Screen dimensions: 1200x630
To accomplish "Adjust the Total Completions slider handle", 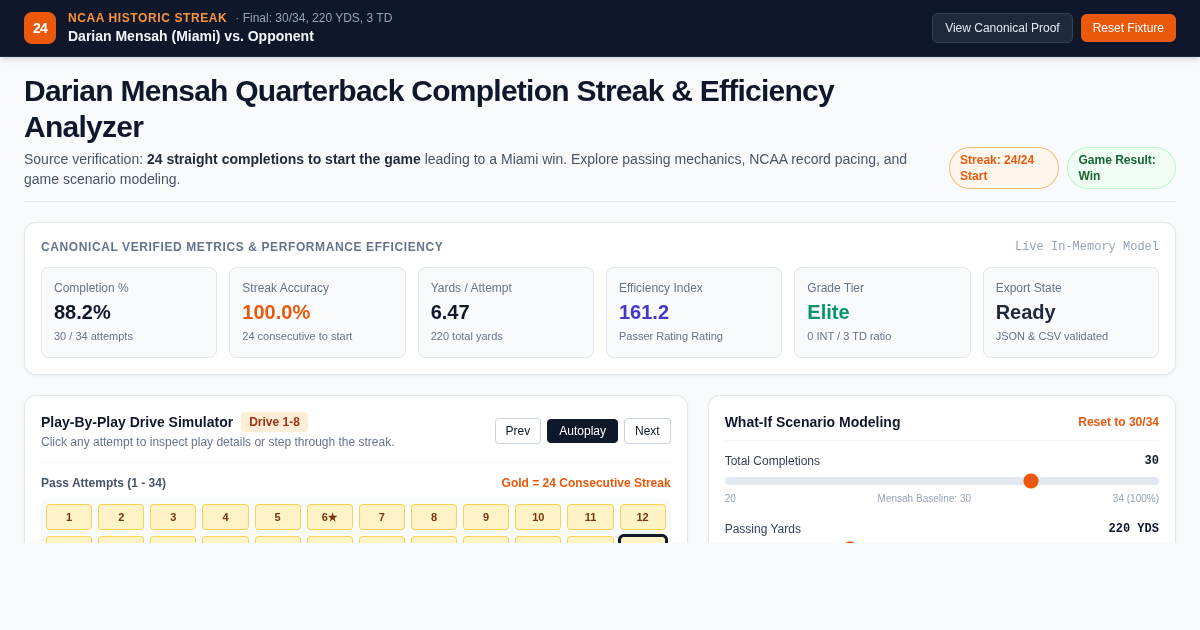I will click(x=1031, y=481).
